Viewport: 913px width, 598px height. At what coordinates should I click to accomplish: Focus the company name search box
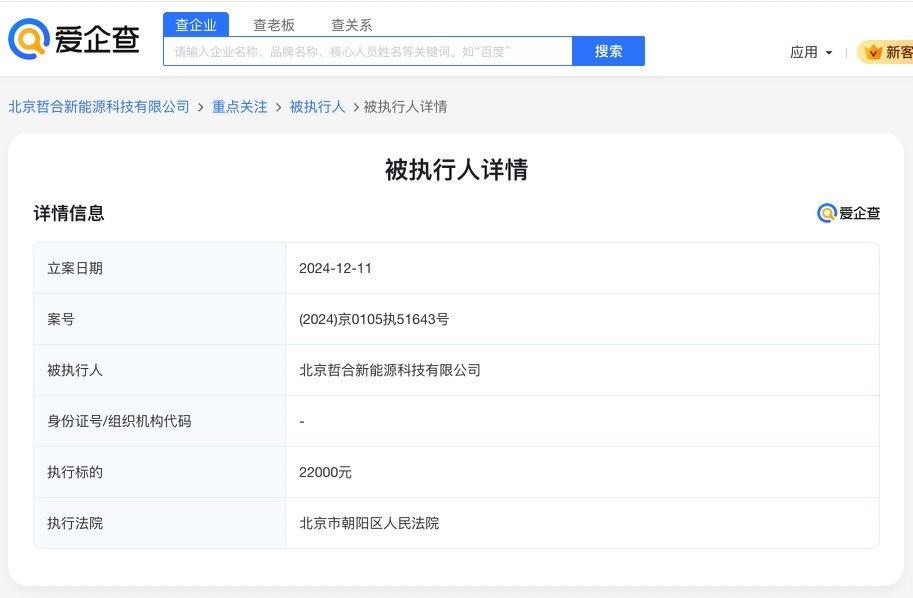368,51
